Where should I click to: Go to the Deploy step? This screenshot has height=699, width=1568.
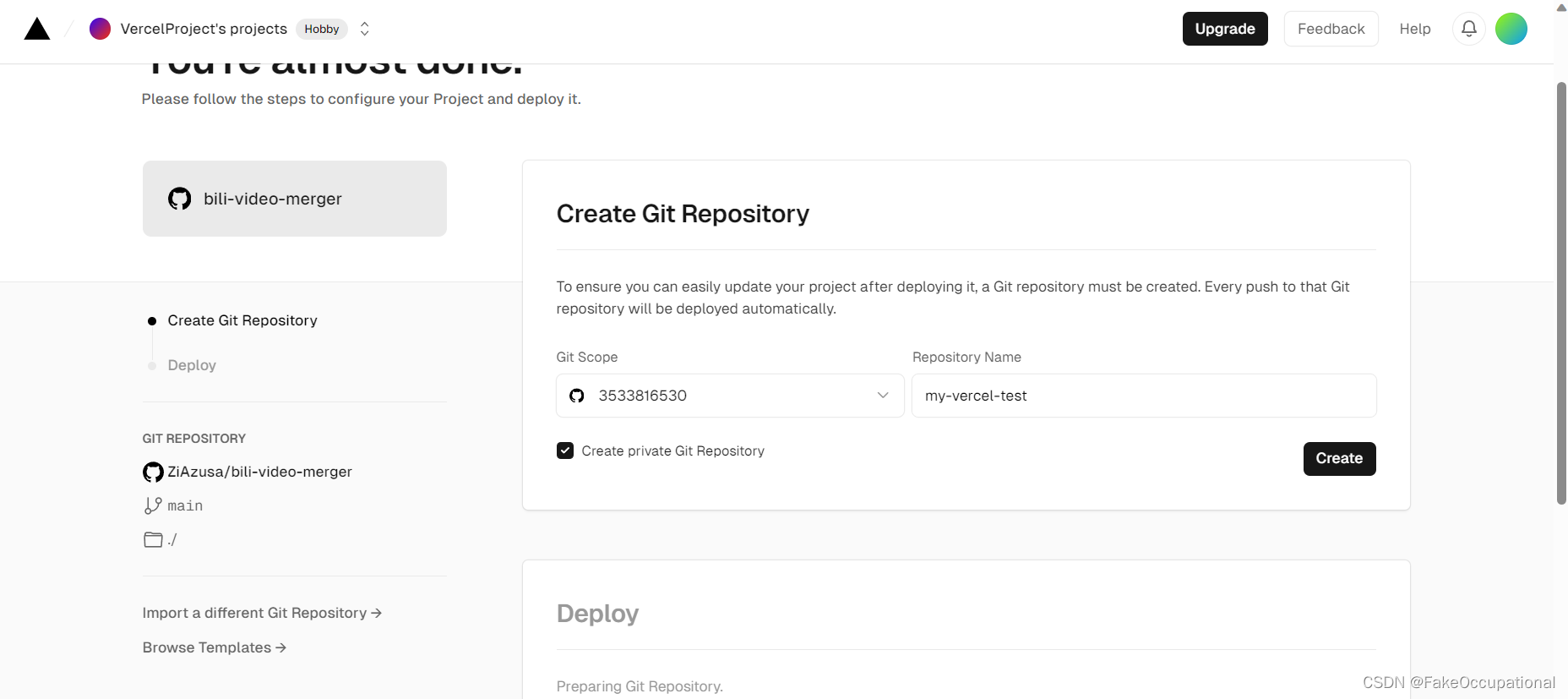coord(192,365)
